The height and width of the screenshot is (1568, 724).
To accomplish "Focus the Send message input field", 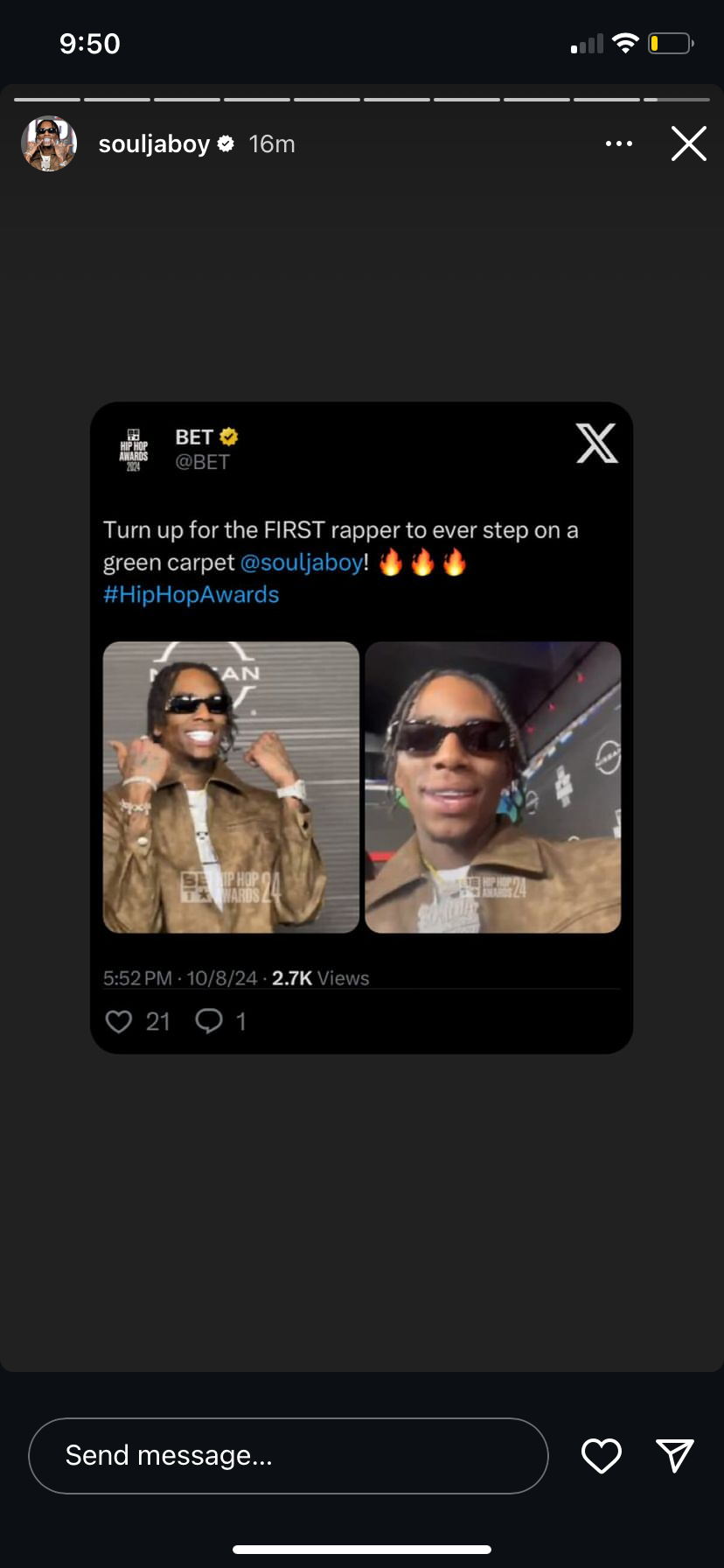I will 289,1455.
